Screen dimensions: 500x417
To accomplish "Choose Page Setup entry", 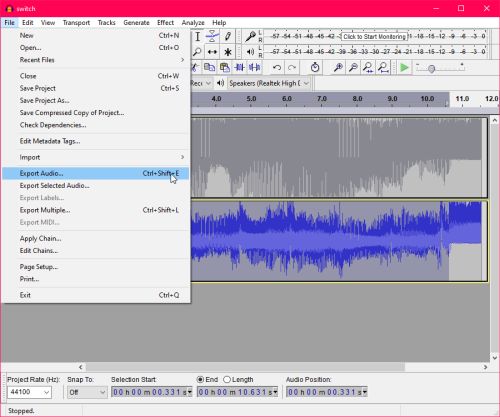I will click(96, 267).
